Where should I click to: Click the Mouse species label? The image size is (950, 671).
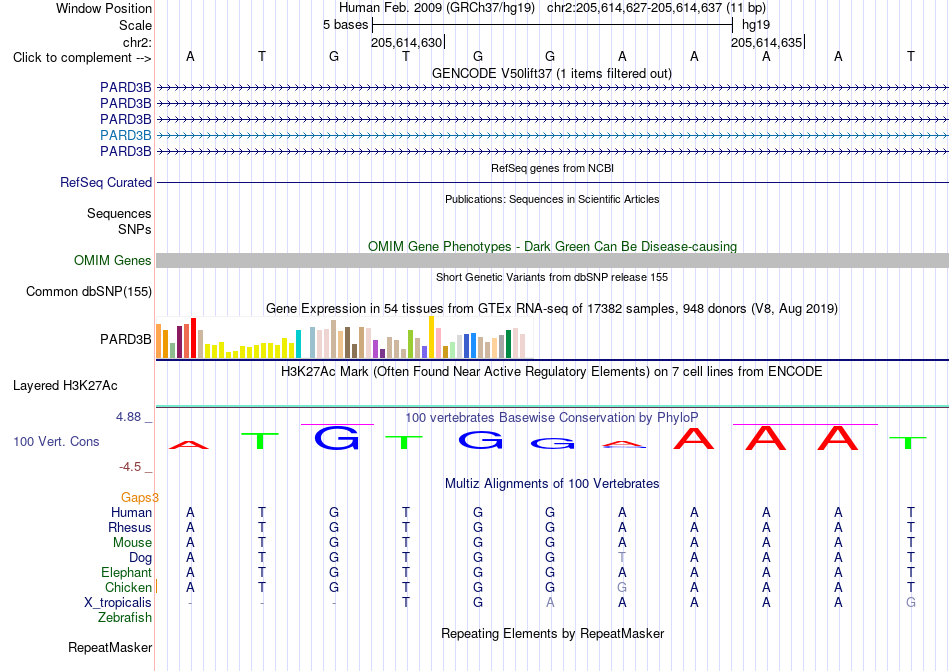pyautogui.click(x=132, y=543)
